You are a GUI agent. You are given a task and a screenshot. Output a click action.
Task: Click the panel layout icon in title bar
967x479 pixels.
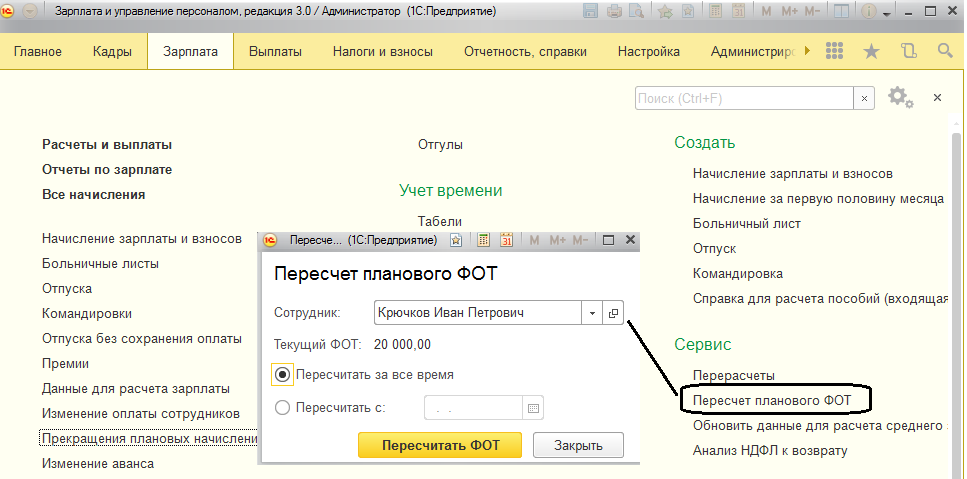840,12
